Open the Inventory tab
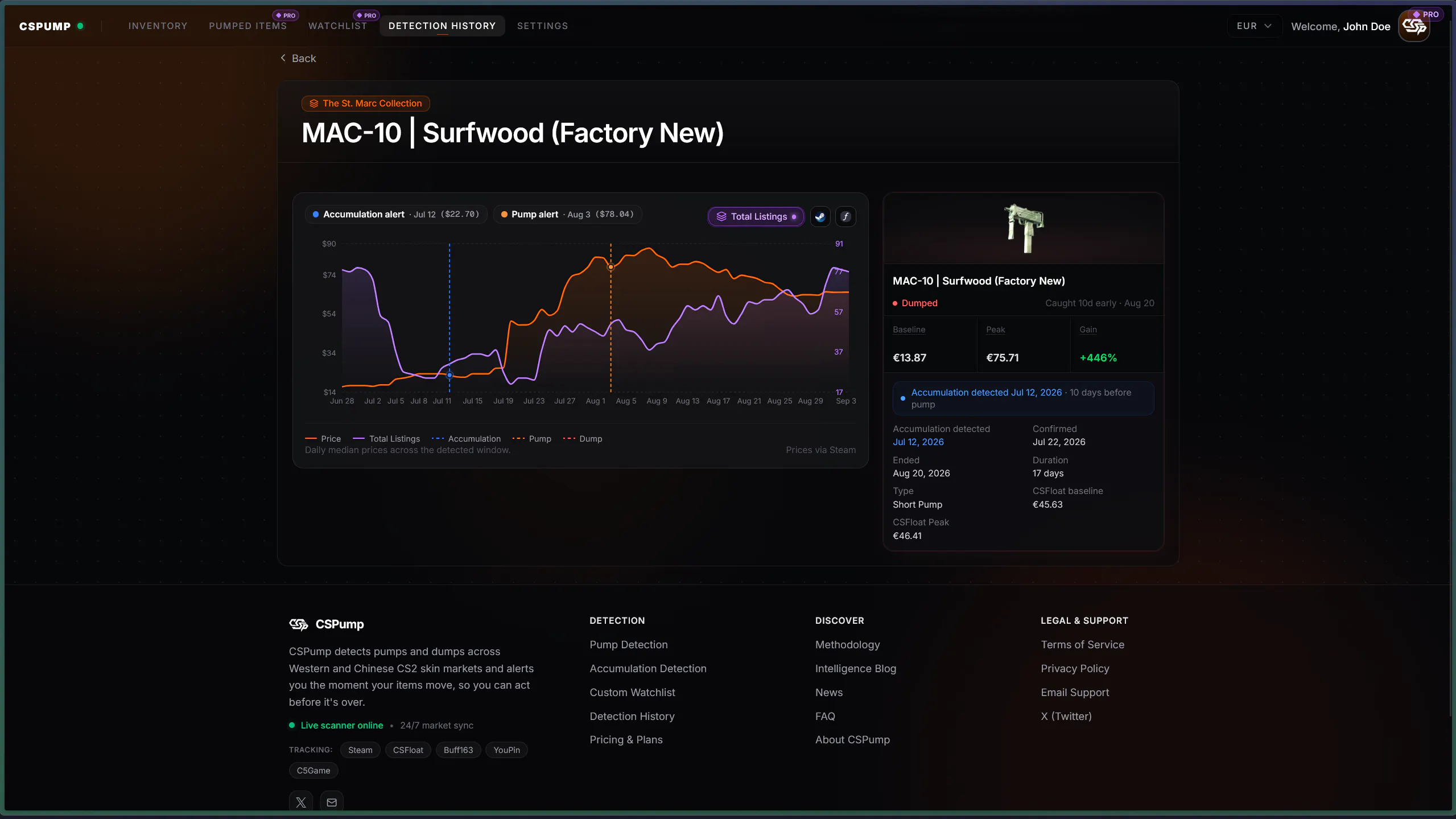1456x819 pixels. point(158,26)
